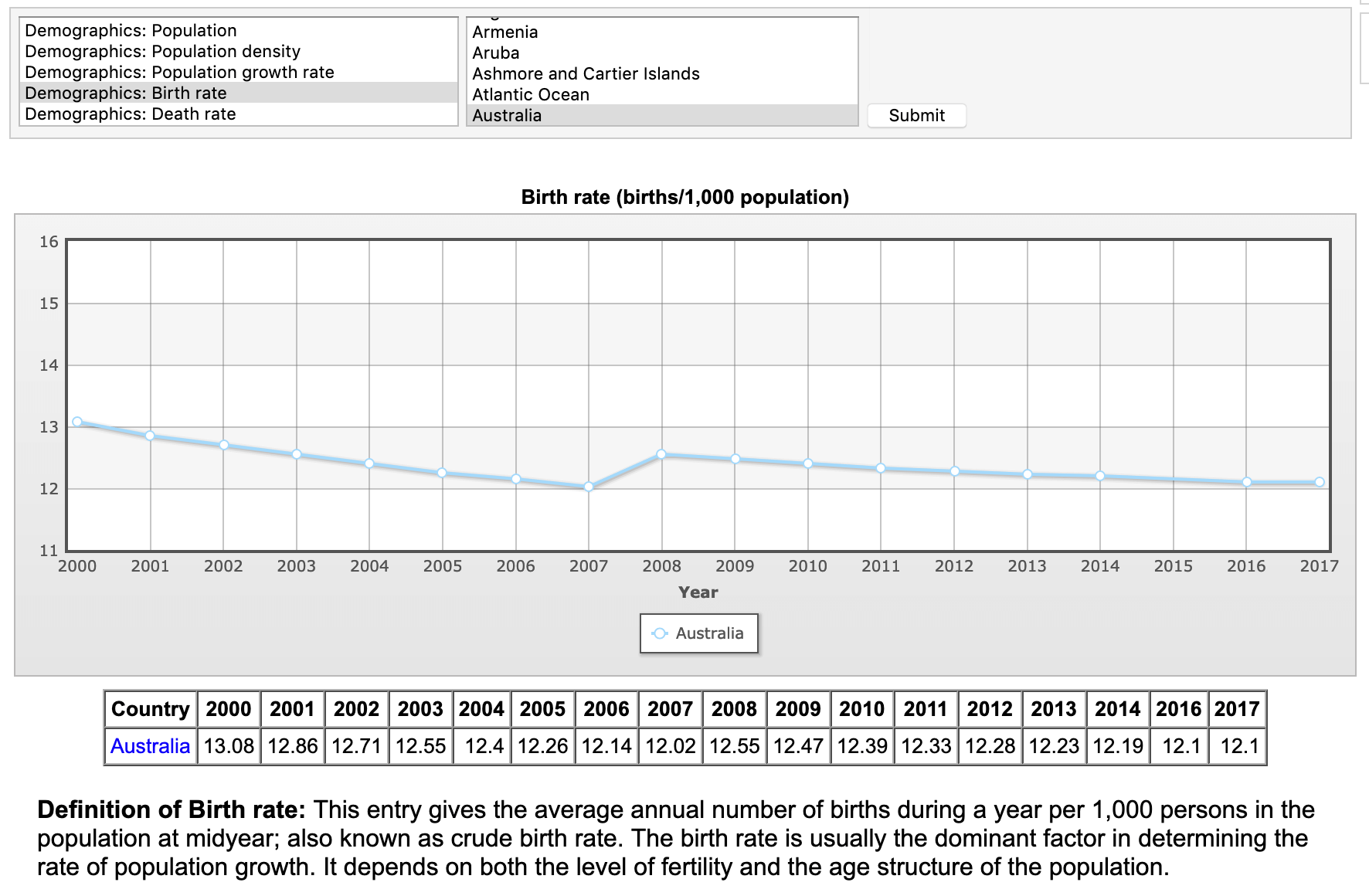Select "Aruba" from the country list
The height and width of the screenshot is (896, 1369).
click(494, 53)
